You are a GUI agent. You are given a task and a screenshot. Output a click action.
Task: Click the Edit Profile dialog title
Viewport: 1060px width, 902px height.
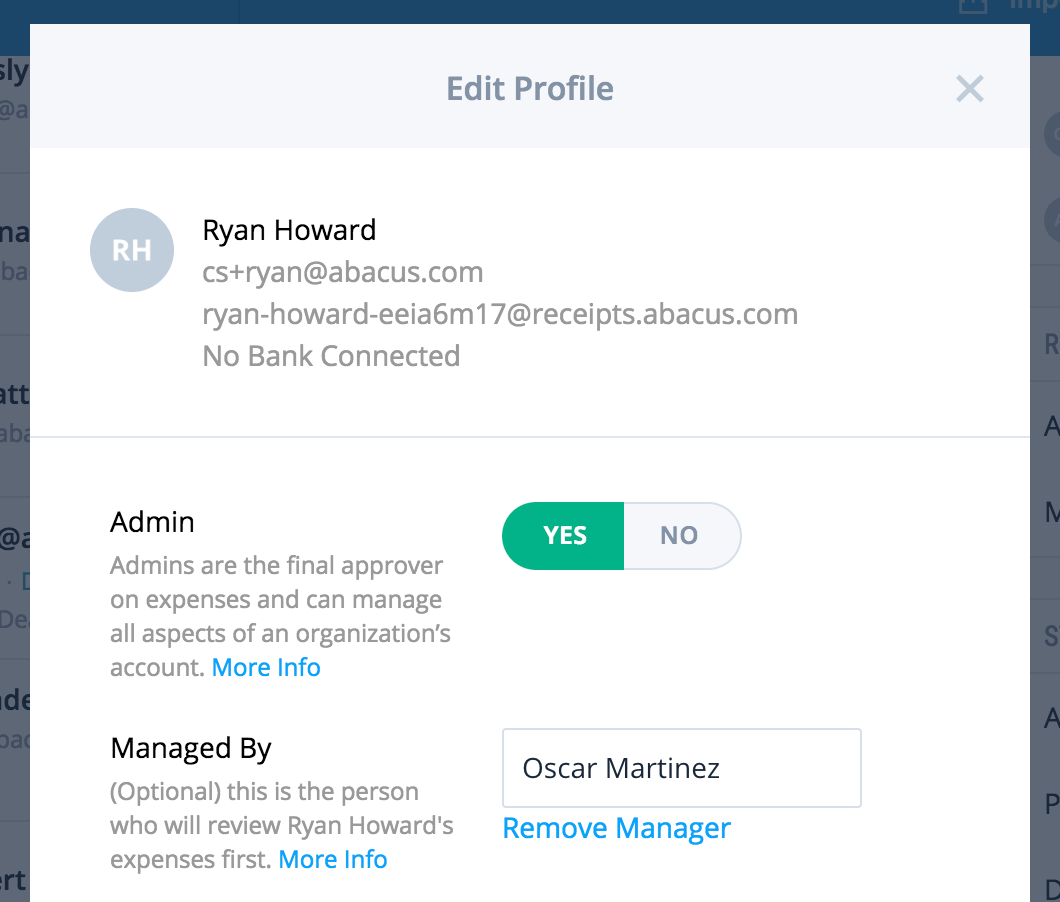coord(529,89)
